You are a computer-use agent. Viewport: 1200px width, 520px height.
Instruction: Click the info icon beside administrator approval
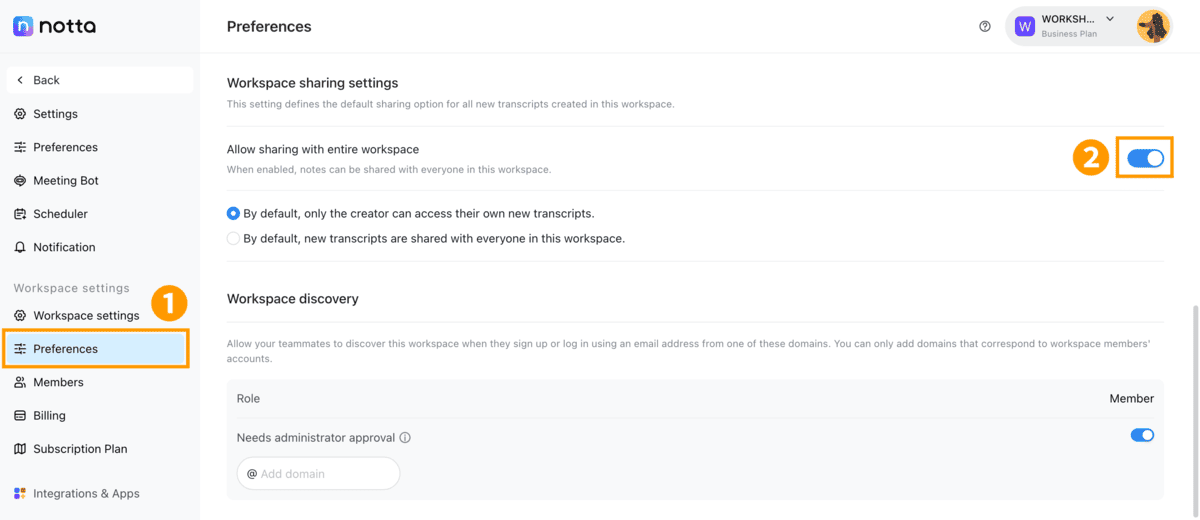(x=405, y=438)
